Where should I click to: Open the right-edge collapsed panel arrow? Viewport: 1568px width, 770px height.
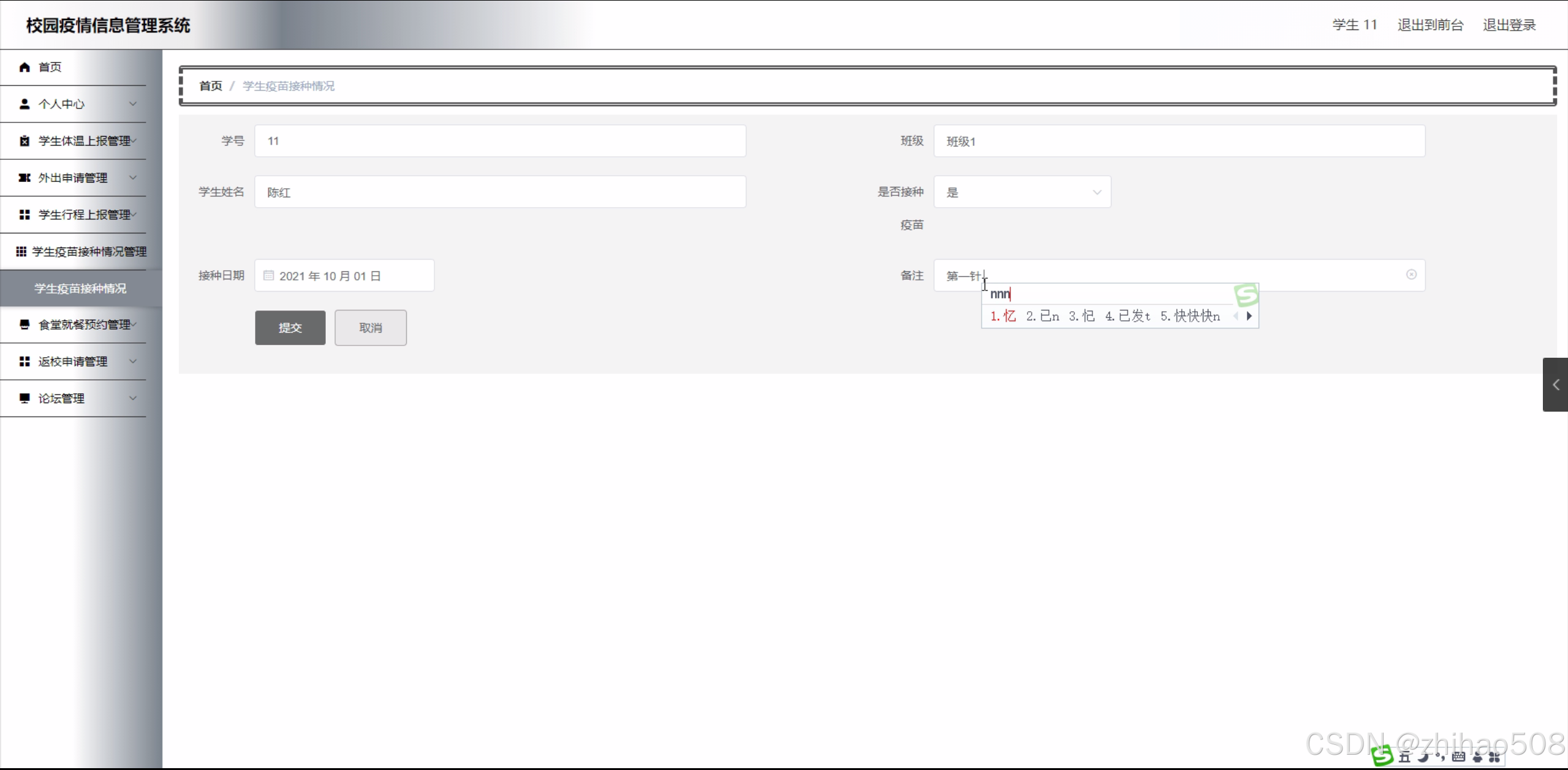click(1555, 385)
